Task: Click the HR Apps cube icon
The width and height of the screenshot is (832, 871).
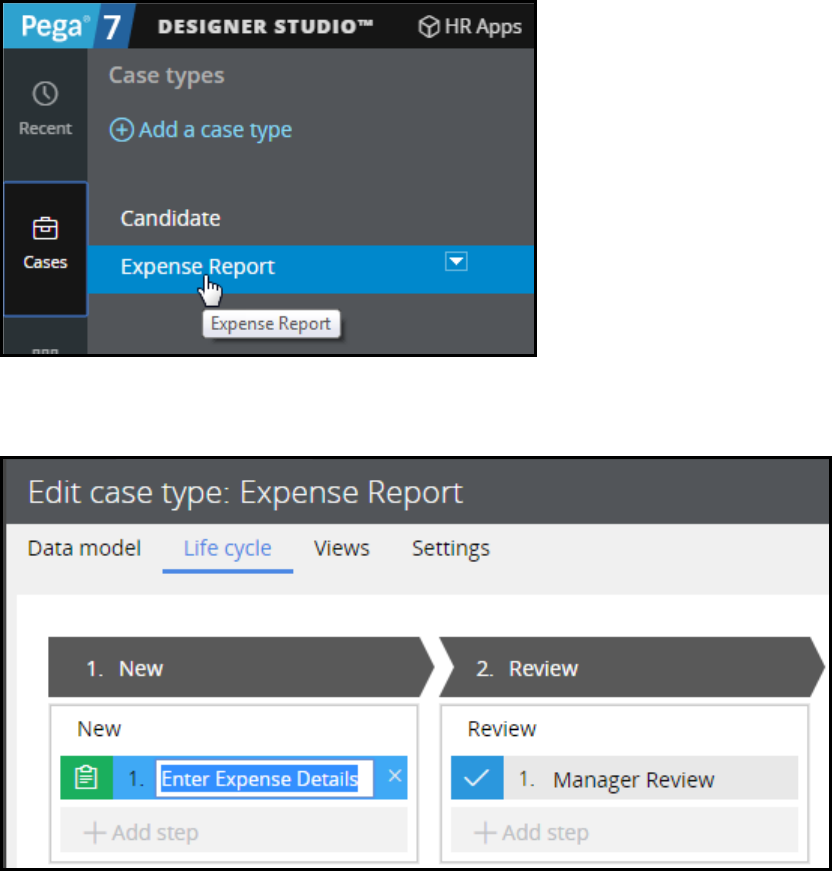Action: click(429, 26)
